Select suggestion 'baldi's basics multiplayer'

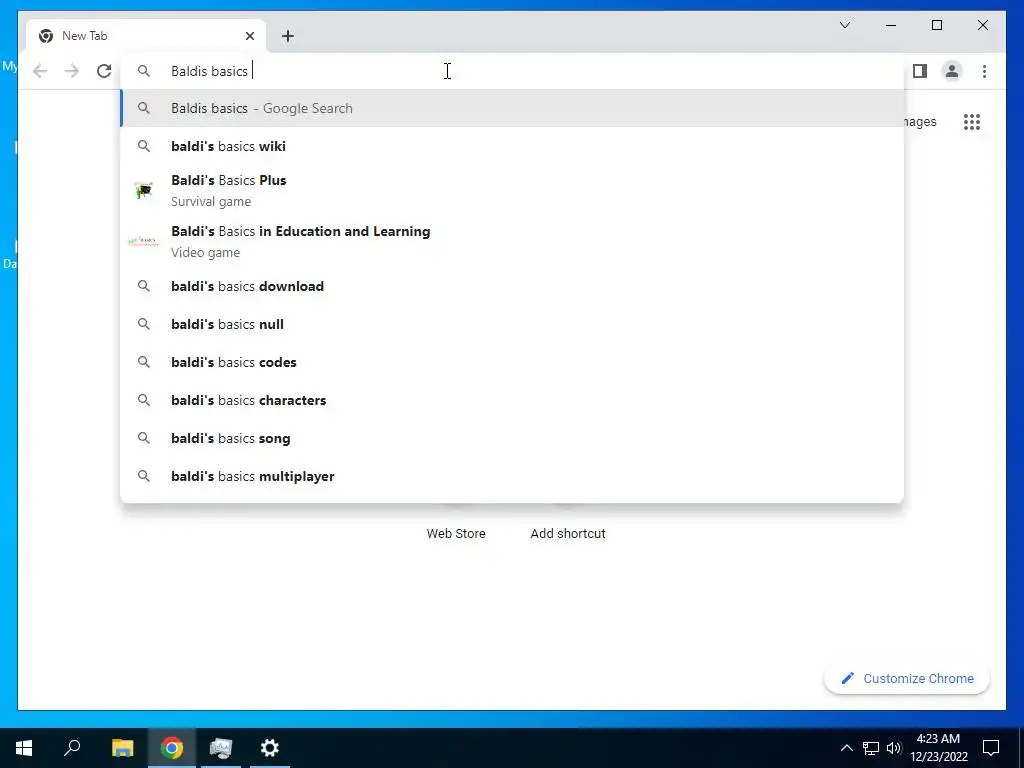point(513,476)
